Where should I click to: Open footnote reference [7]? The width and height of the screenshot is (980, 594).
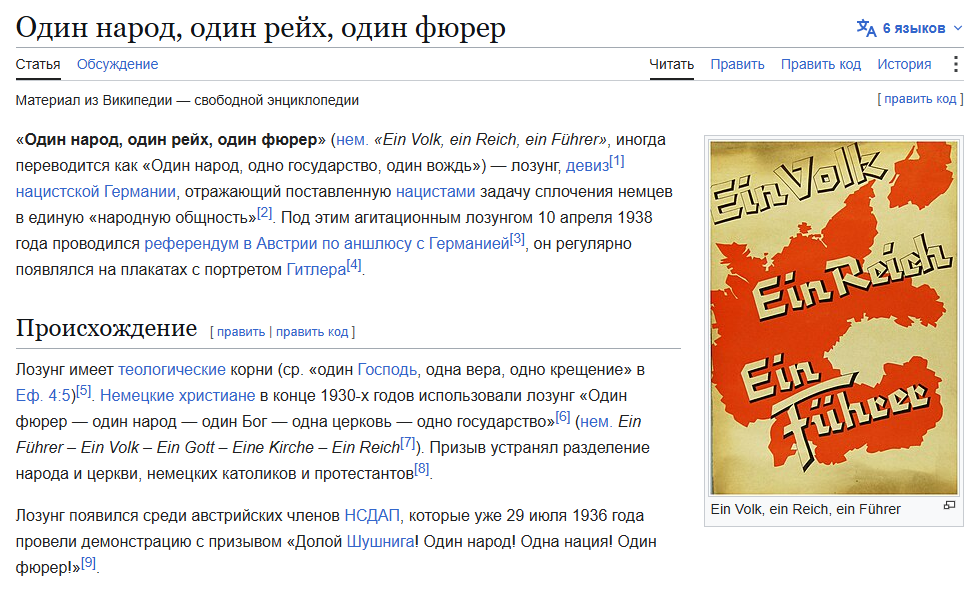[408, 443]
